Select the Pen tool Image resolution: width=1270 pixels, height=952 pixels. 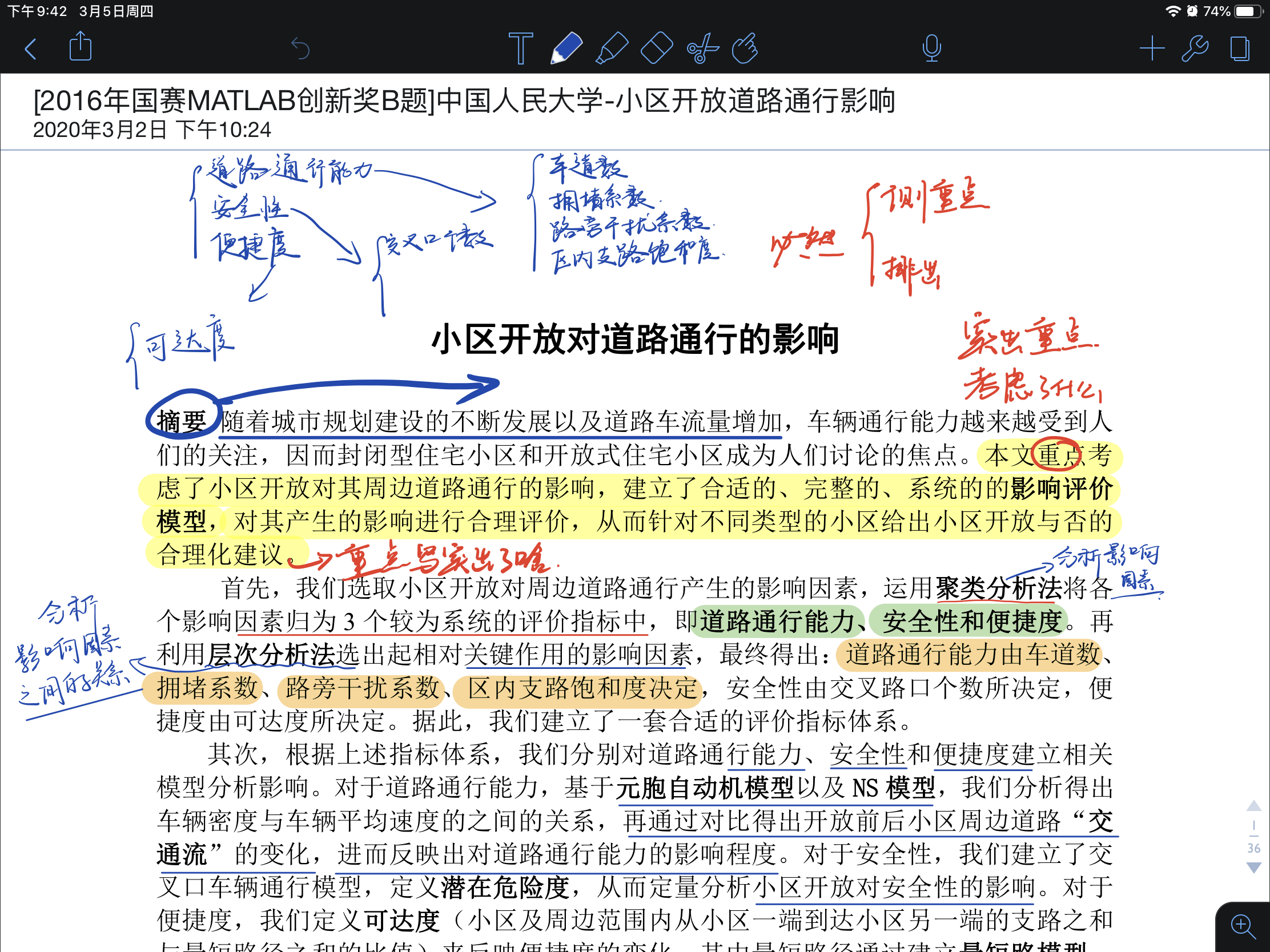(x=566, y=48)
